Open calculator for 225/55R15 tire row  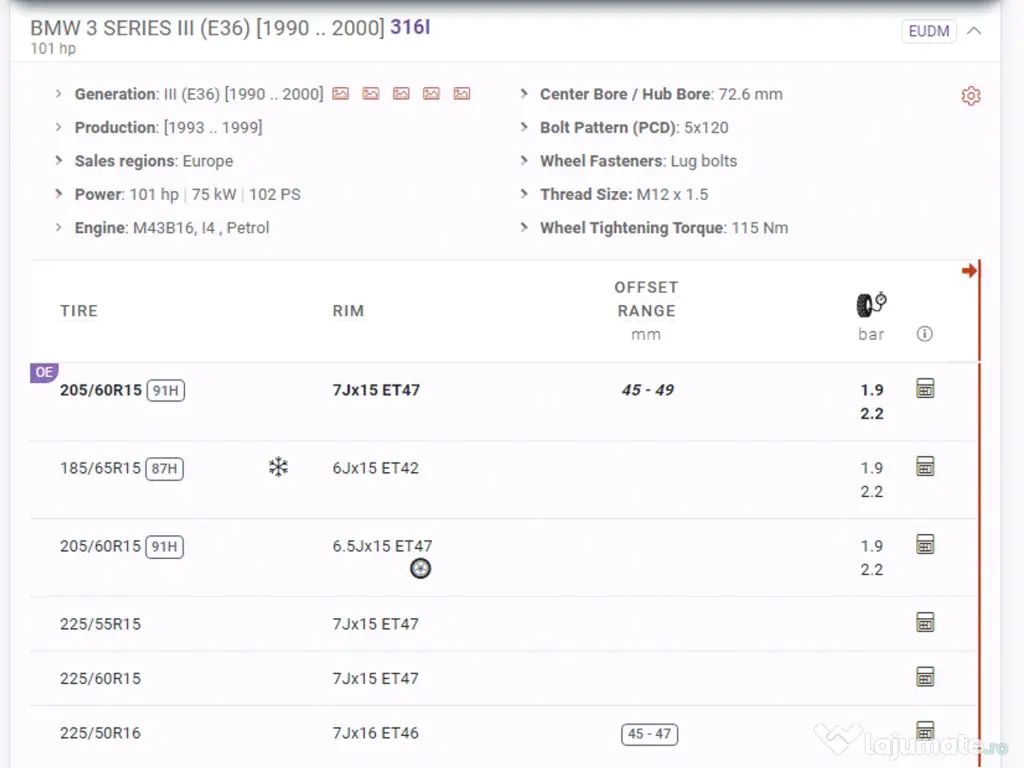click(x=925, y=623)
